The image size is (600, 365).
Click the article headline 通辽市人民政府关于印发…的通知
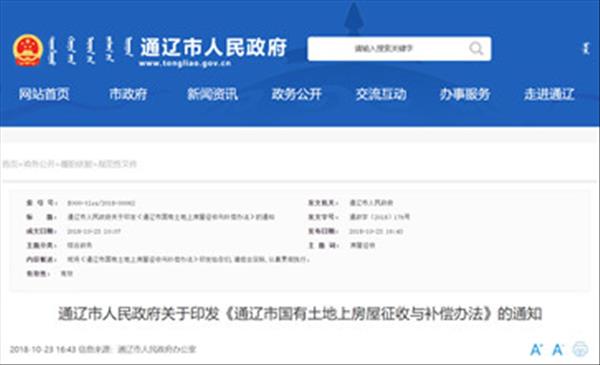pos(300,314)
